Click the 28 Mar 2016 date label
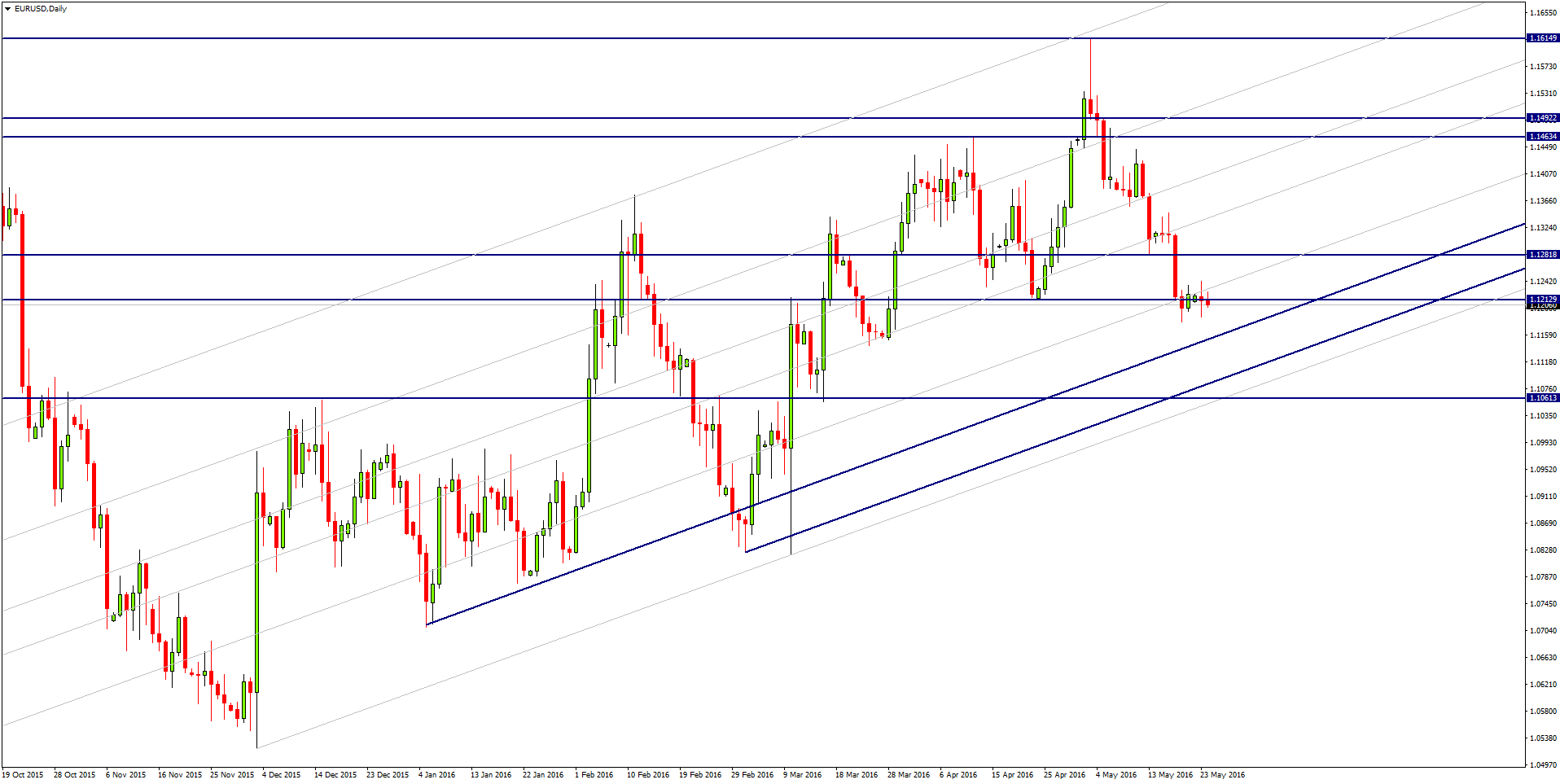Image resolution: width=1560 pixels, height=784 pixels. point(909,775)
